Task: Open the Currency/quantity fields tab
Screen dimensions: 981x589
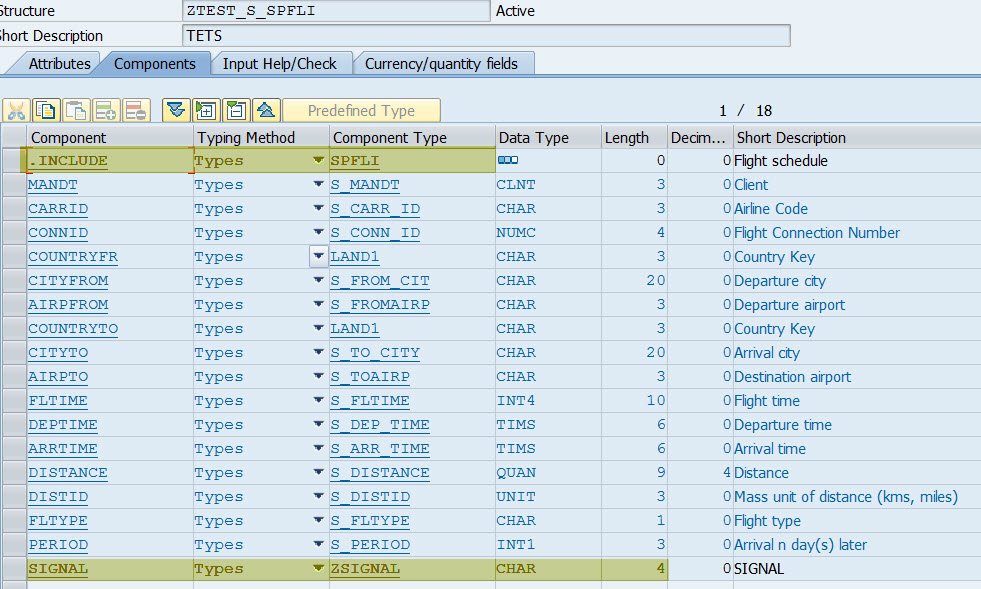Action: tap(443, 63)
